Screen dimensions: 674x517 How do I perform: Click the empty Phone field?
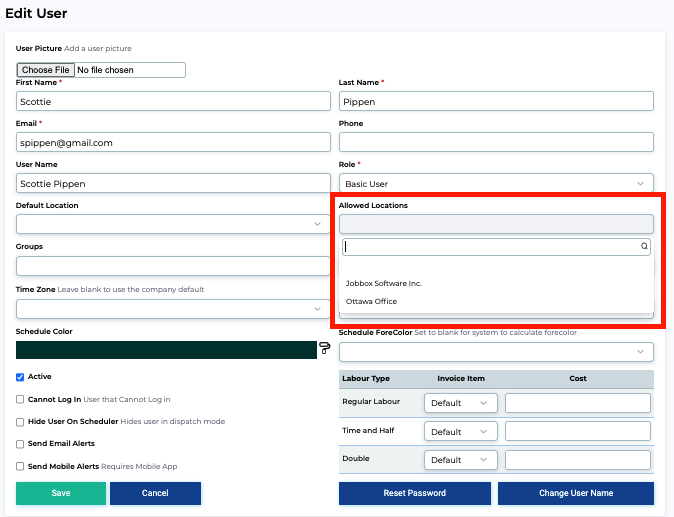point(496,142)
